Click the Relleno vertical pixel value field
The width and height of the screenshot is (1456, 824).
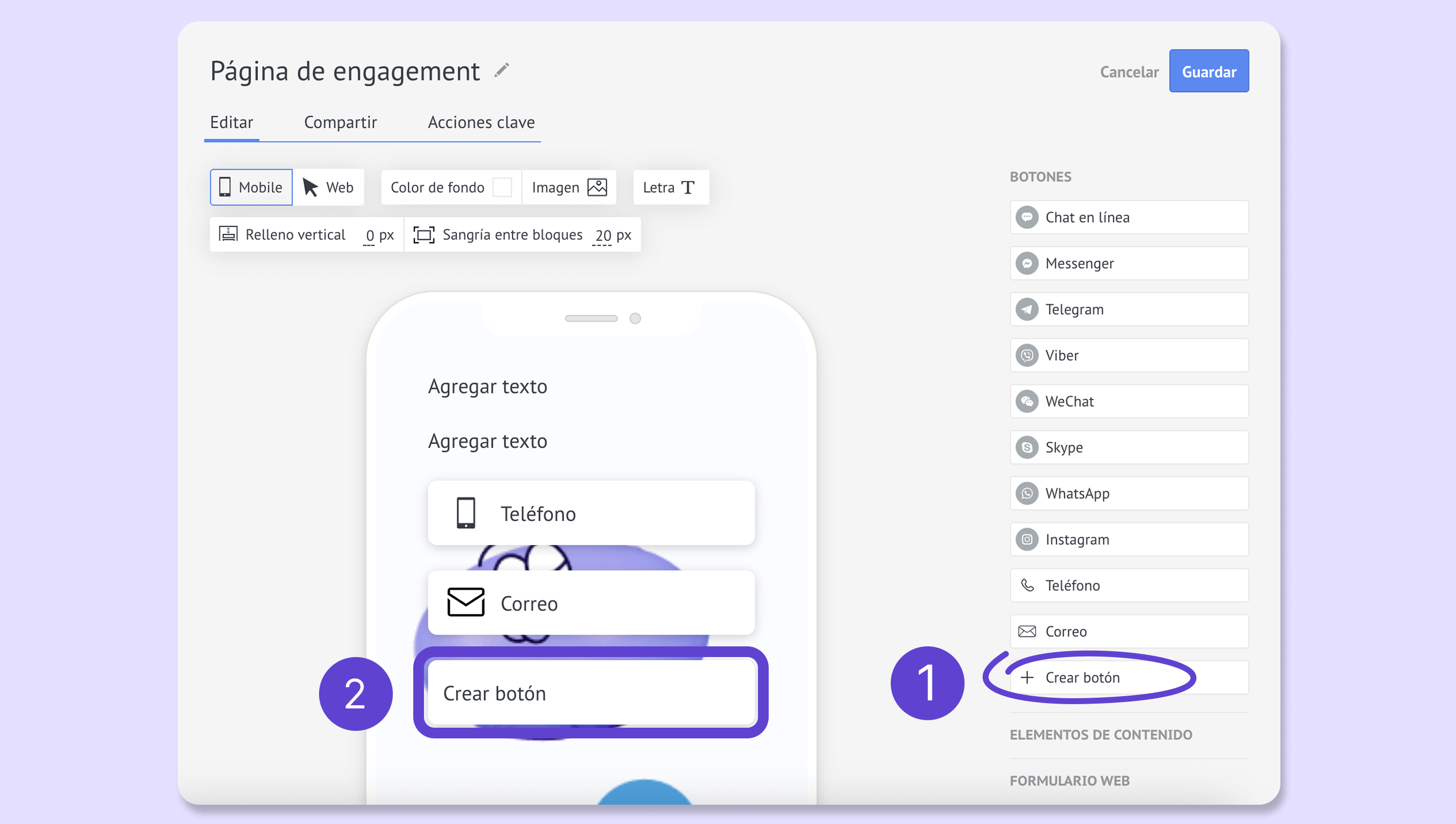click(x=370, y=235)
